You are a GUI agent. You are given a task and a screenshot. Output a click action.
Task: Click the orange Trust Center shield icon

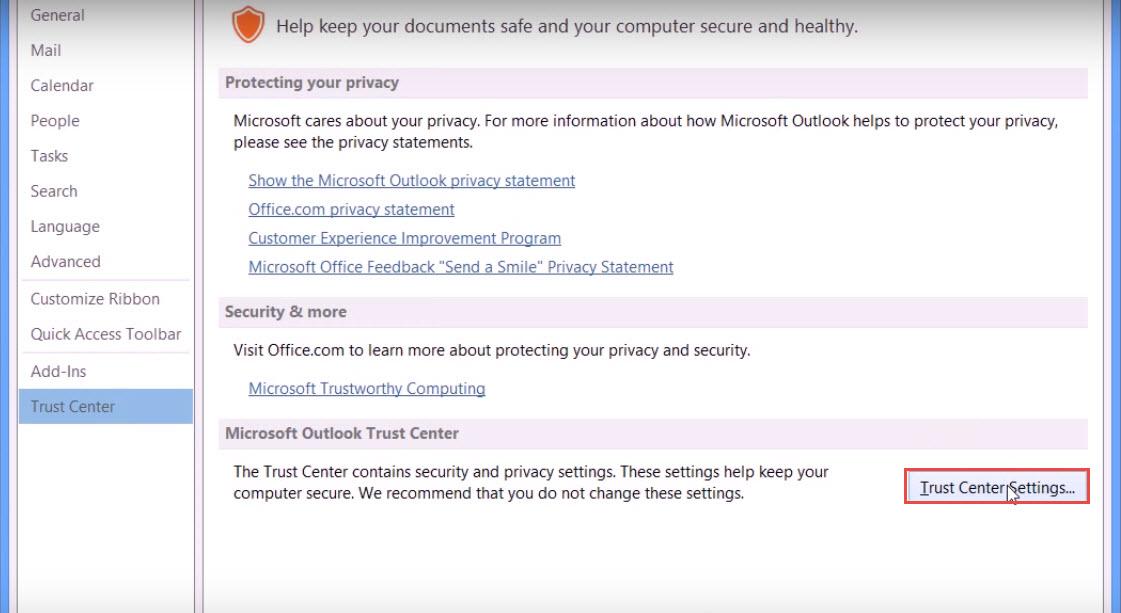(x=248, y=24)
